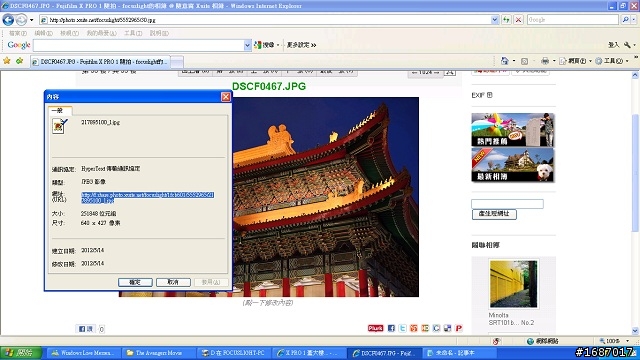640x360 pixels.
Task: Switch to 未命名 - 記事本 taskbar item
Action: (459, 353)
